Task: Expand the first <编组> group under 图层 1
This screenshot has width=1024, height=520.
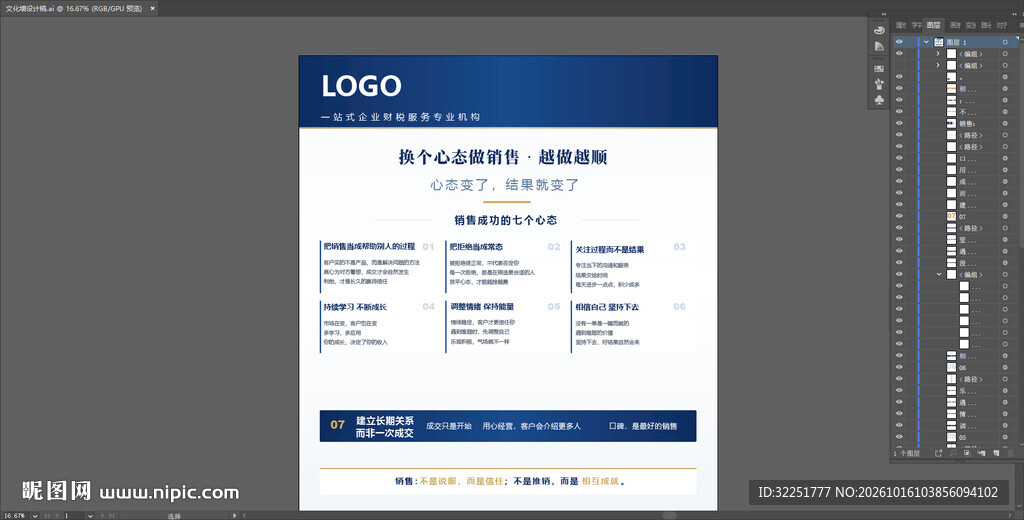Action: point(938,54)
